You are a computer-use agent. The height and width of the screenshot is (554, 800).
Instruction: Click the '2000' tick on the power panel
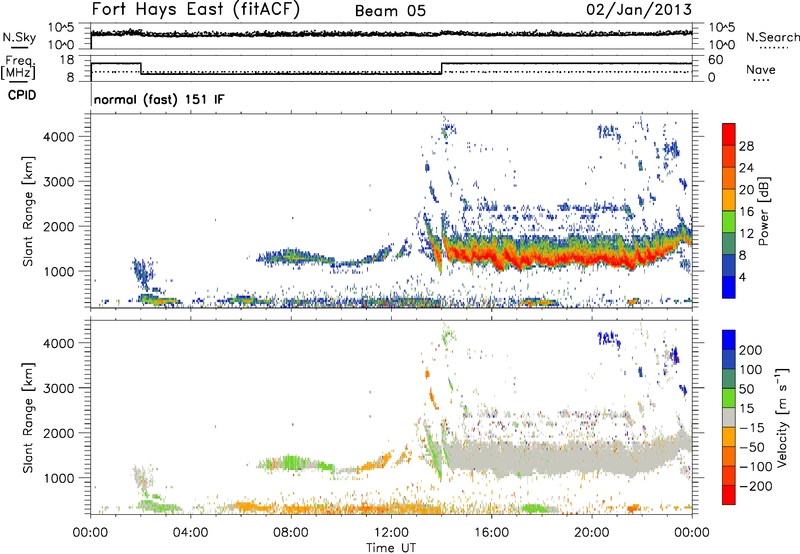pos(59,226)
